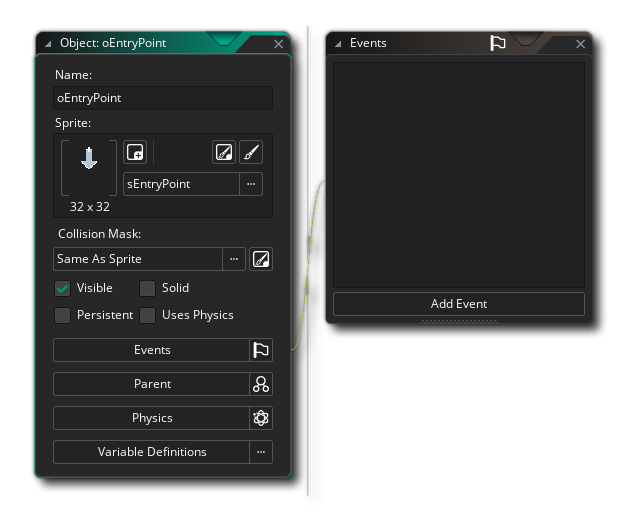624x516 pixels.
Task: Click the Events window bottom resize grip
Action: (459, 321)
